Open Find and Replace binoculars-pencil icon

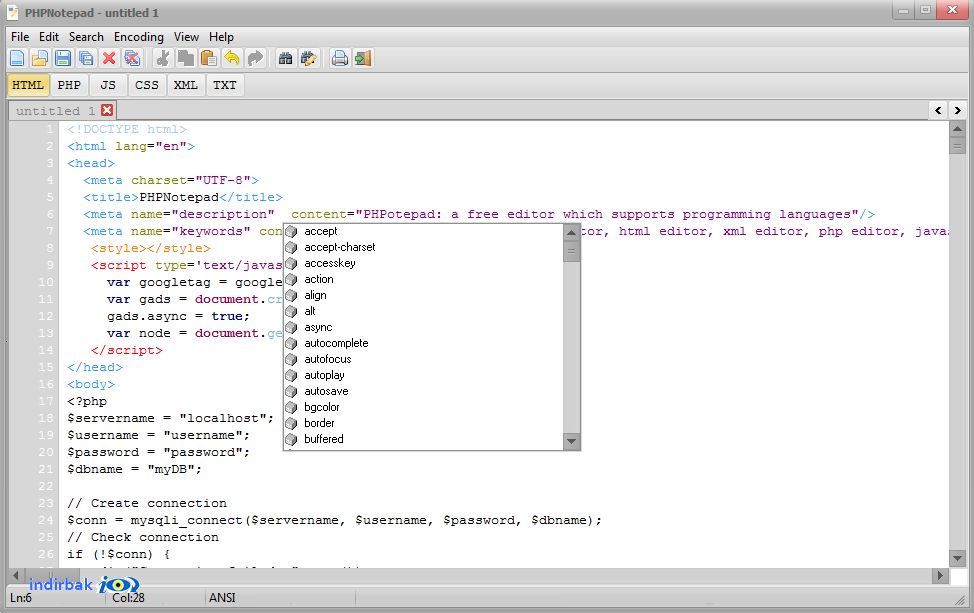(309, 58)
